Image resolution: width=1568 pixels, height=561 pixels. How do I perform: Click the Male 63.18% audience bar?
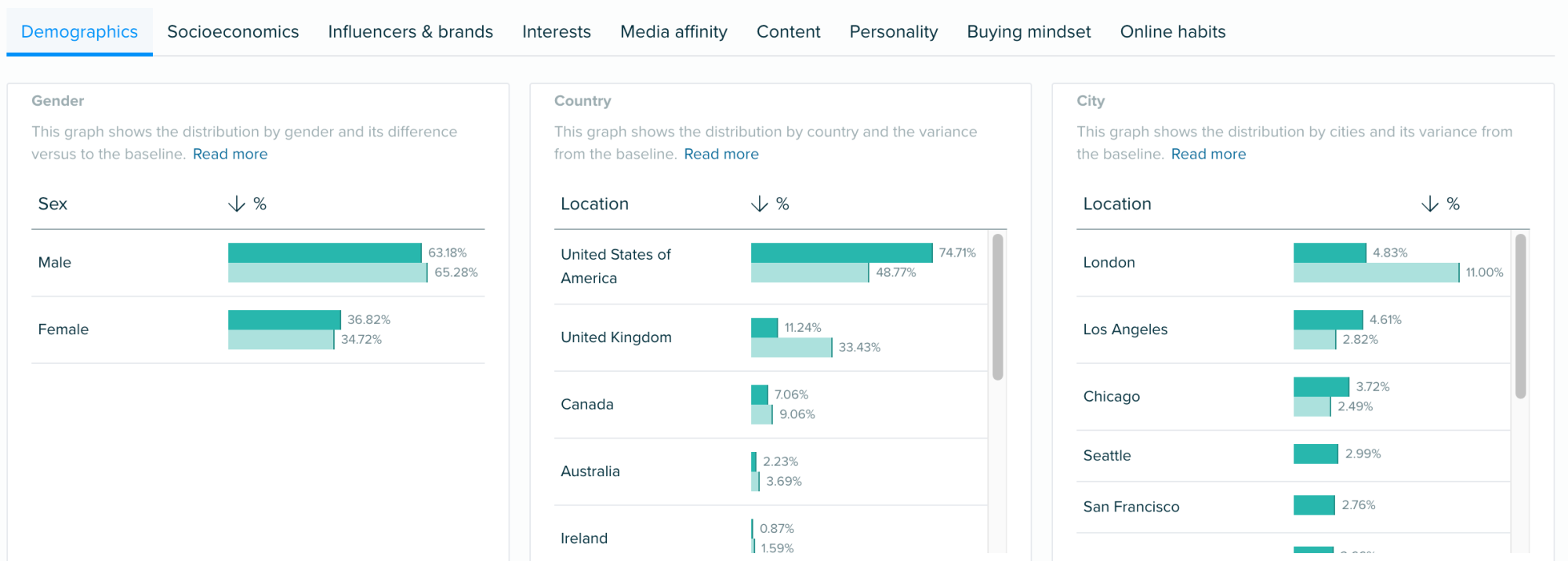point(325,253)
